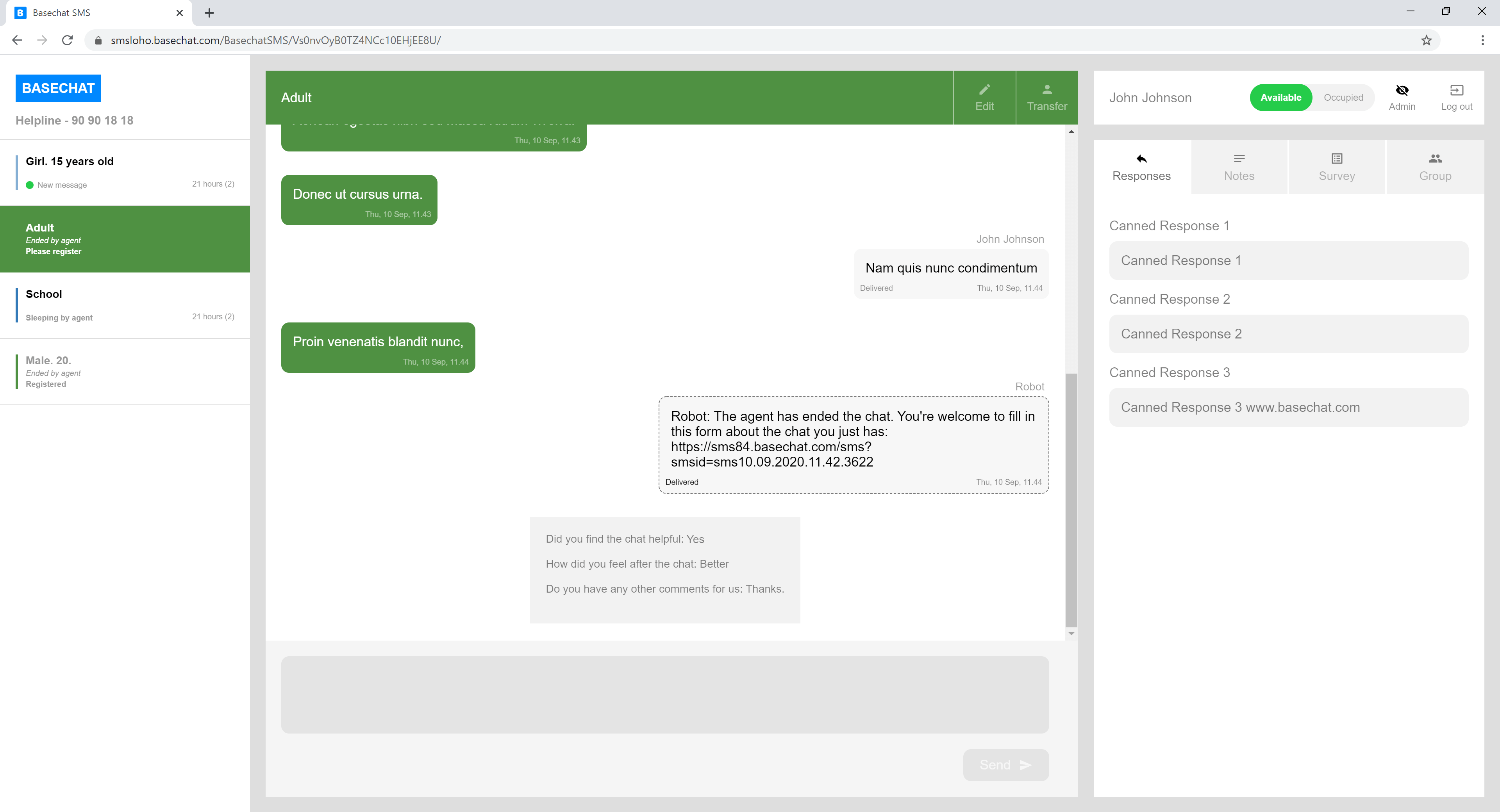The height and width of the screenshot is (812, 1500).
Task: Click the 'Nam quis nunc condimentum' message
Action: [951, 274]
